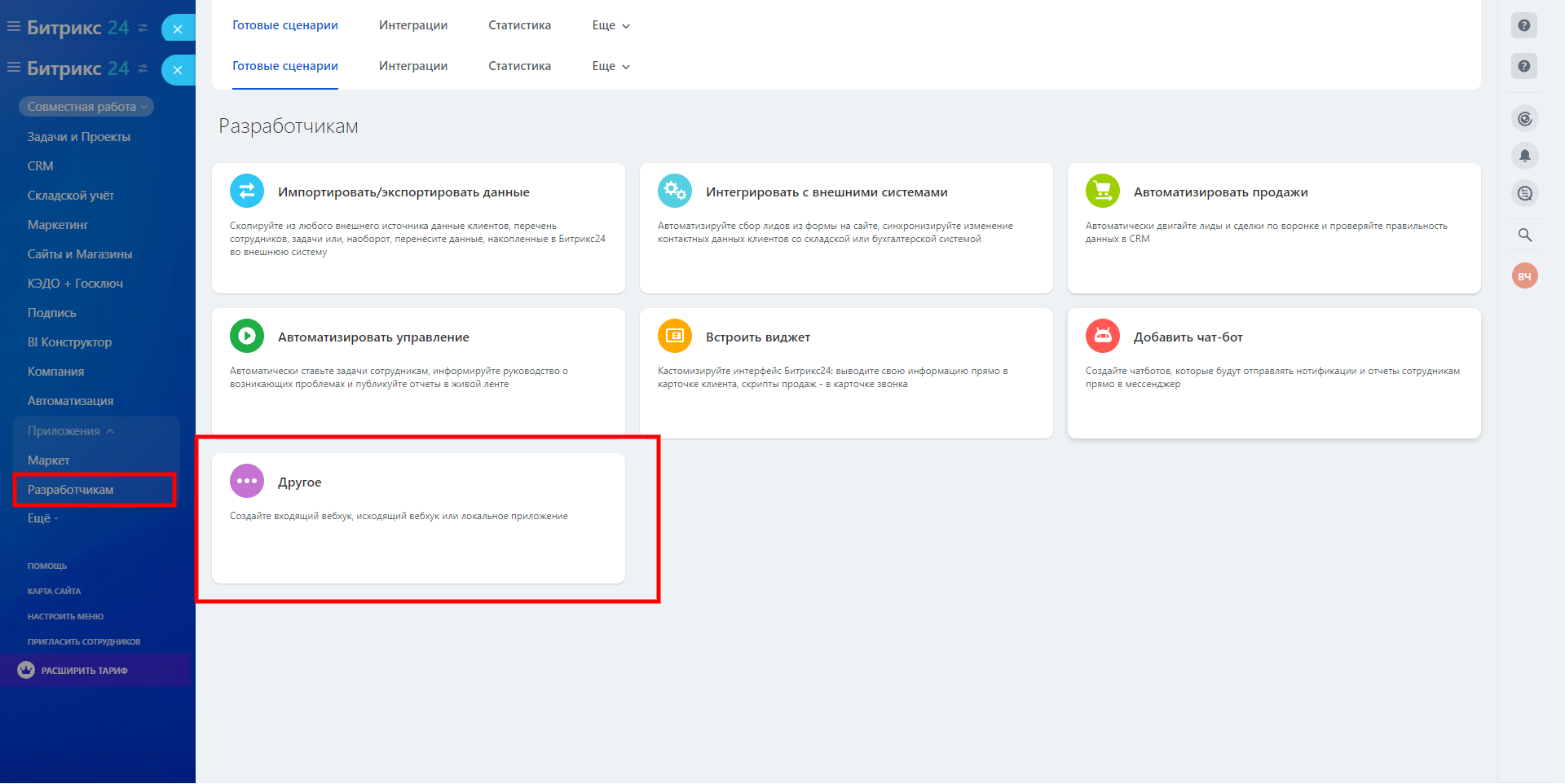Image resolution: width=1565 pixels, height=784 pixels.
Task: Open CRM in the sidebar
Action: click(41, 166)
